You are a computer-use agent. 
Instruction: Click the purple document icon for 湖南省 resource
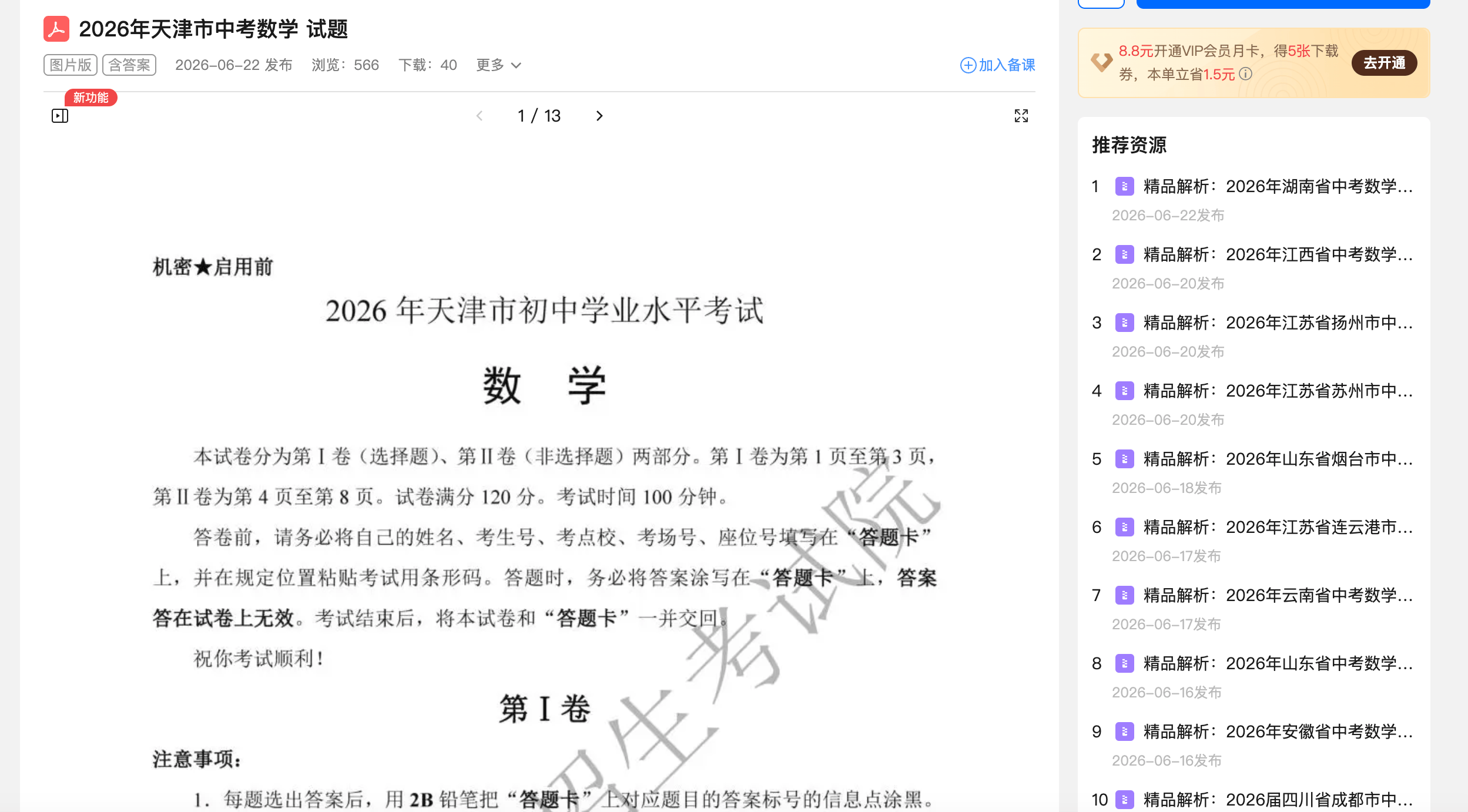point(1124,186)
